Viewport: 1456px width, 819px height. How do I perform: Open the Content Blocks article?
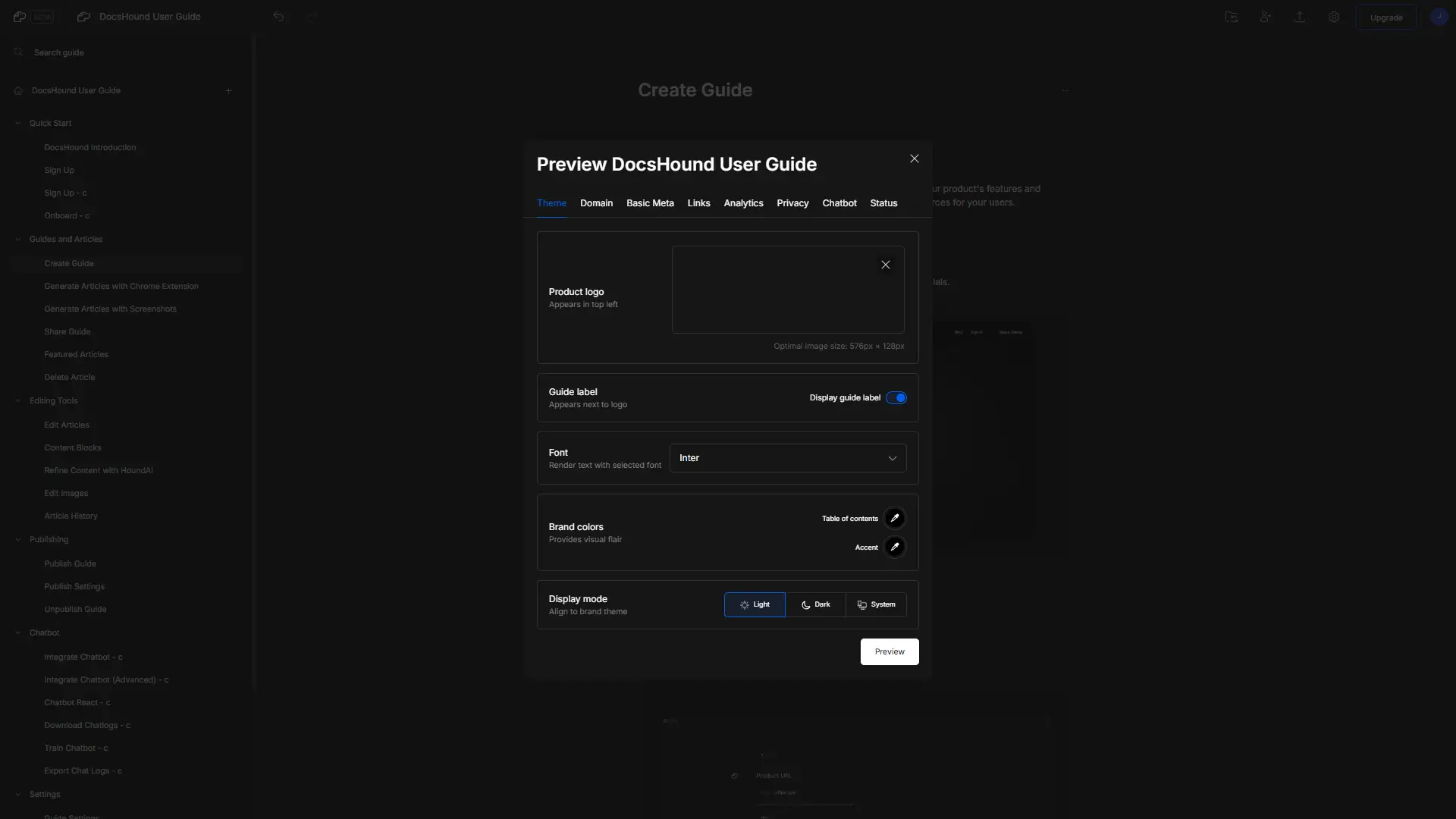pos(73,448)
